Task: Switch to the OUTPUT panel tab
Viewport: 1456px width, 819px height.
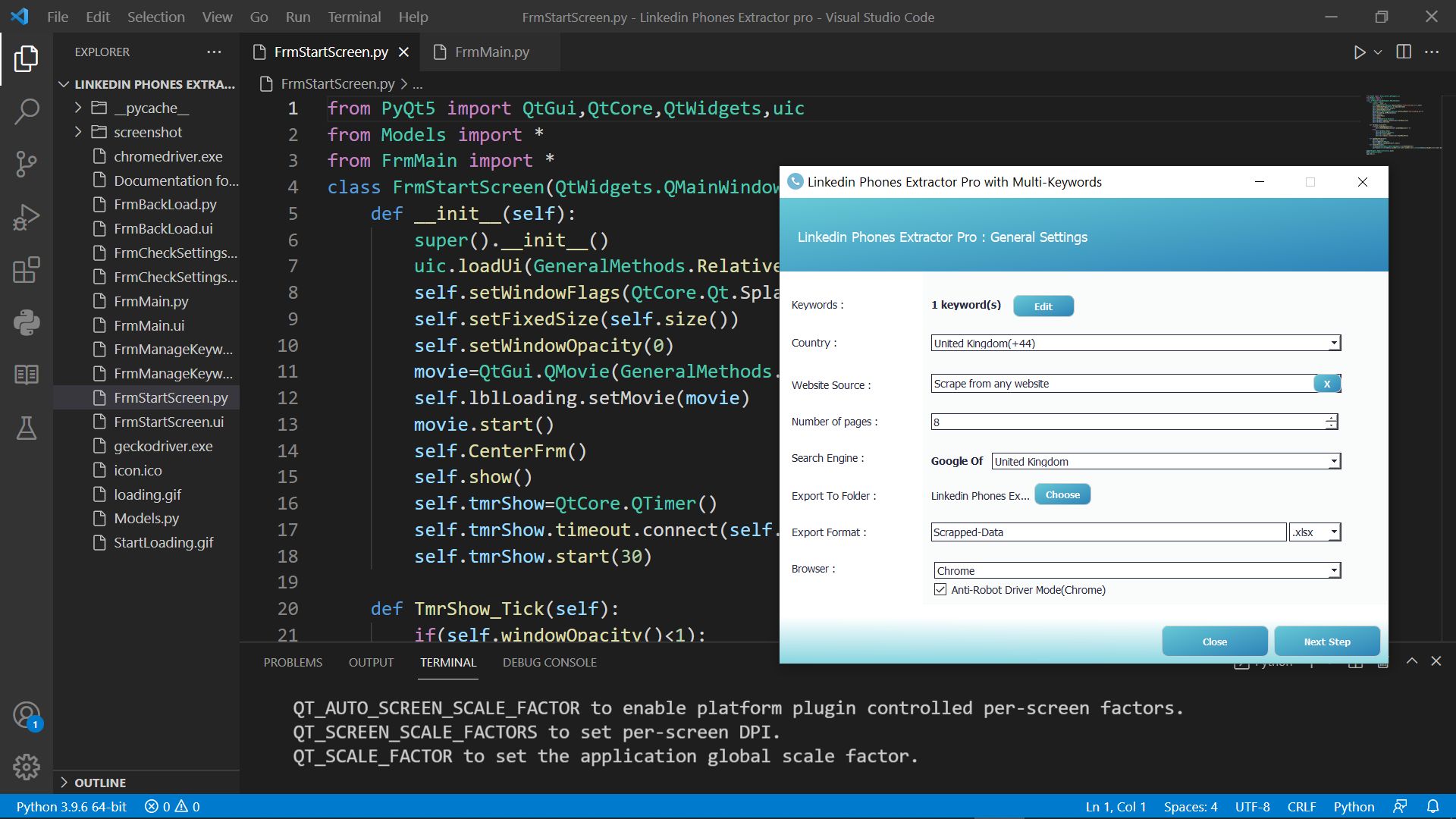Action: [371, 662]
